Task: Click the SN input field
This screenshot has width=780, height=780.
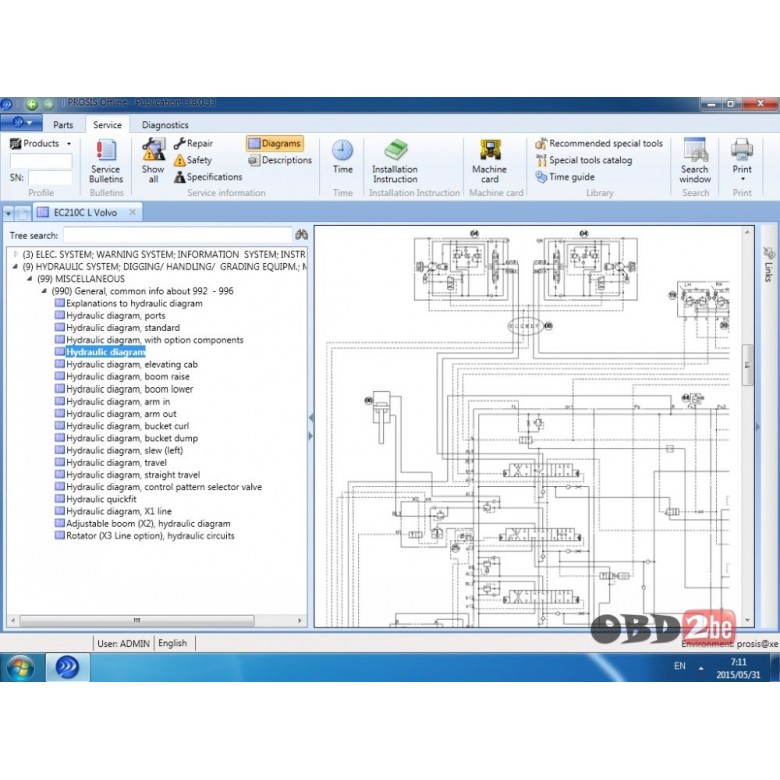Action: pyautogui.click(x=50, y=178)
